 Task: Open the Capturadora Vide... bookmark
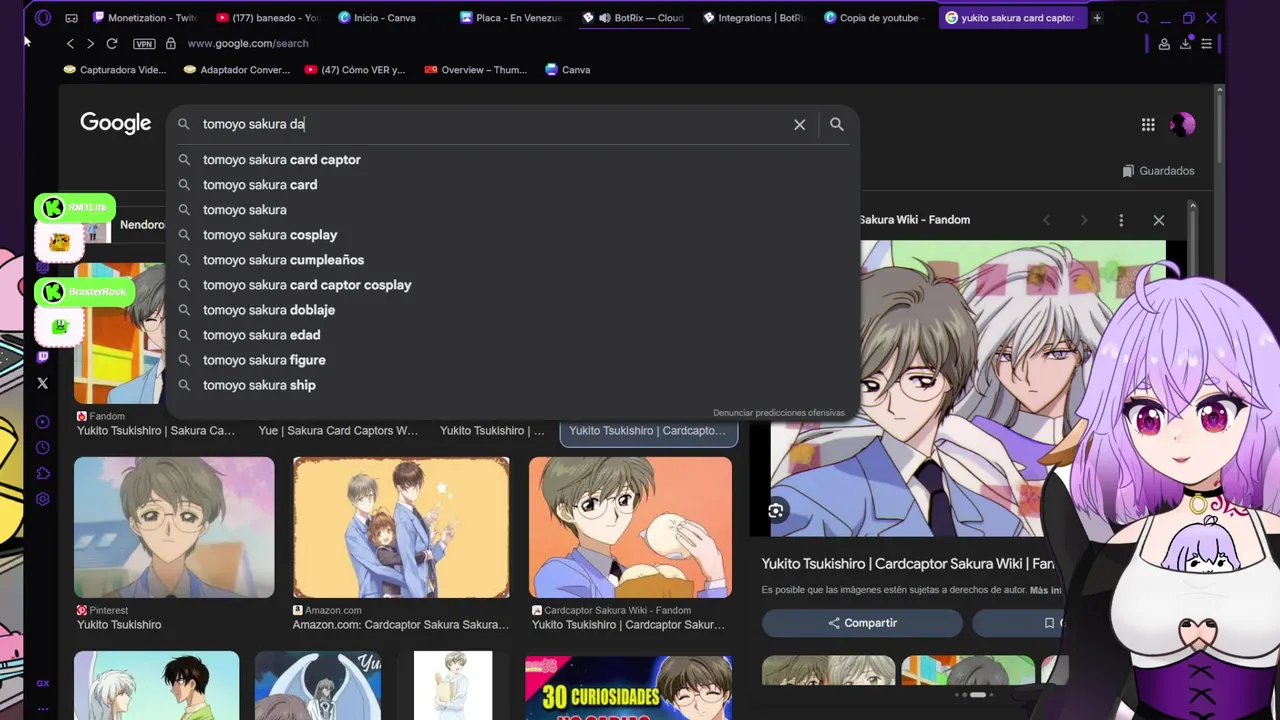click(x=115, y=70)
